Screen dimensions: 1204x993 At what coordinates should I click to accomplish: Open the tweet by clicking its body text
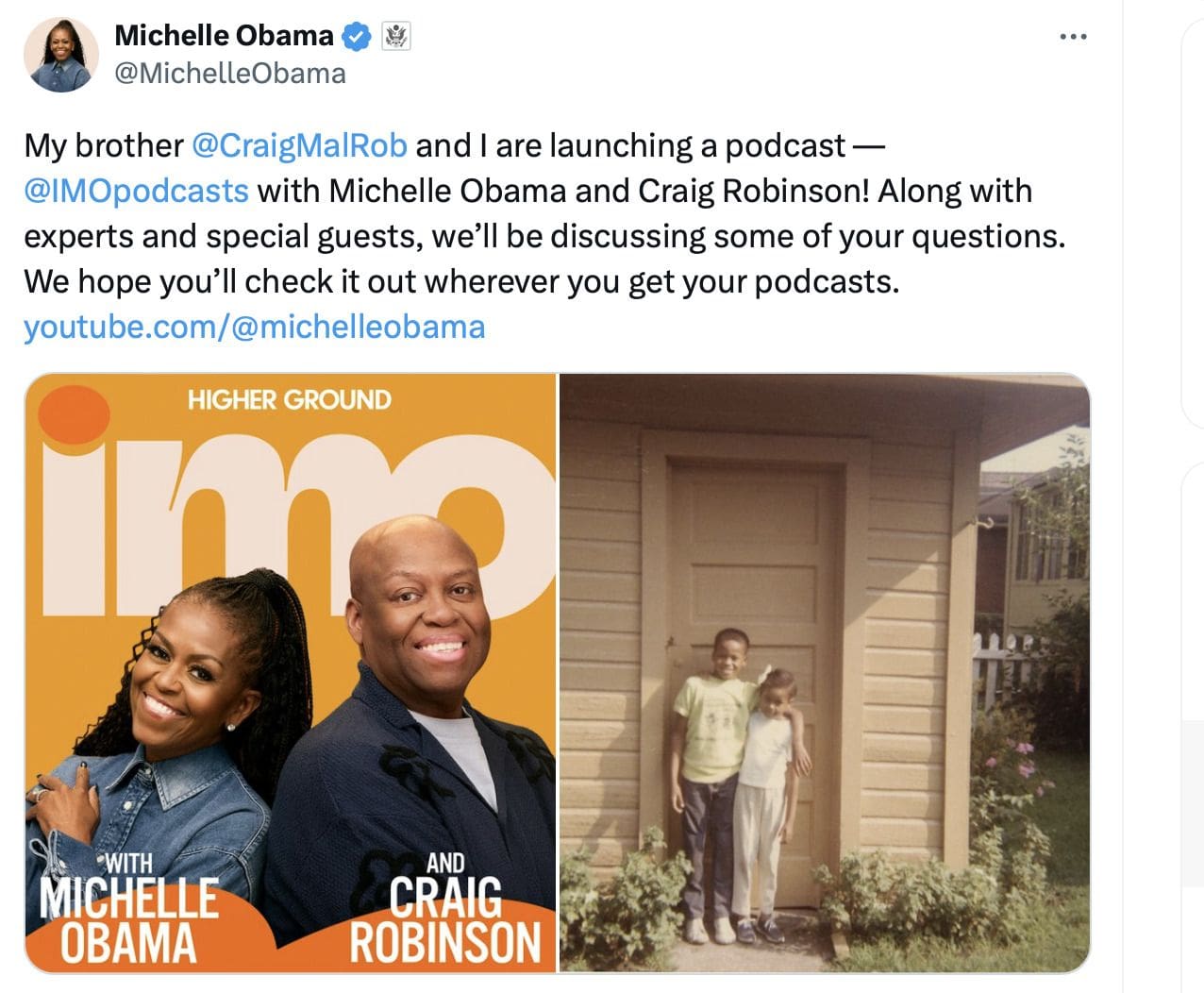[544, 213]
